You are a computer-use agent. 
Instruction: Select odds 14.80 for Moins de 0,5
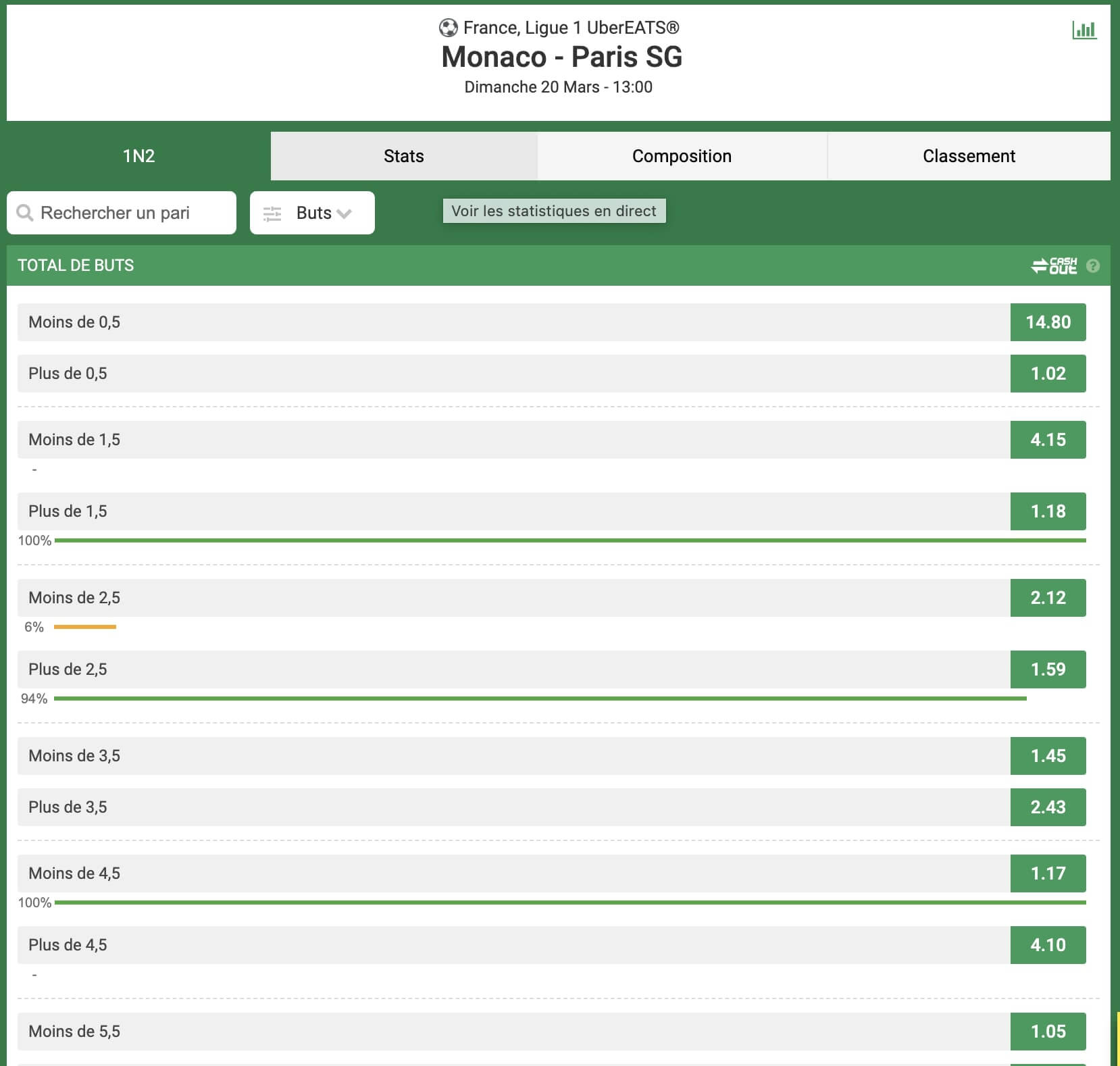click(1048, 322)
